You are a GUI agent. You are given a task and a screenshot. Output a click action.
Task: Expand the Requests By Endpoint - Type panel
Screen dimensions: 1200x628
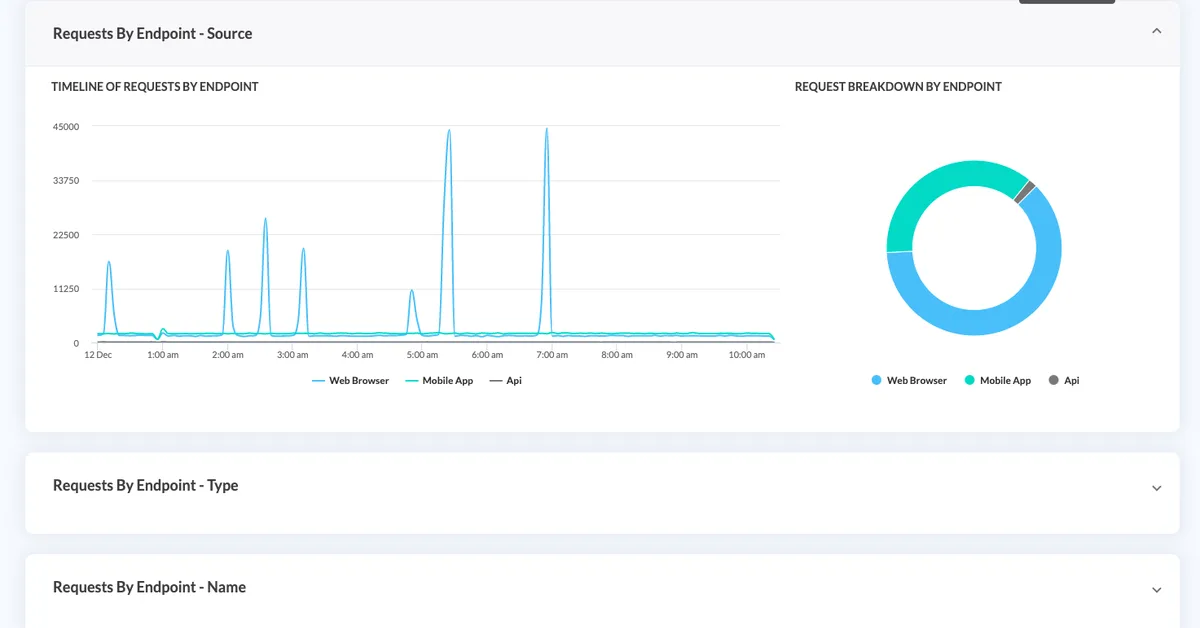tap(1156, 488)
